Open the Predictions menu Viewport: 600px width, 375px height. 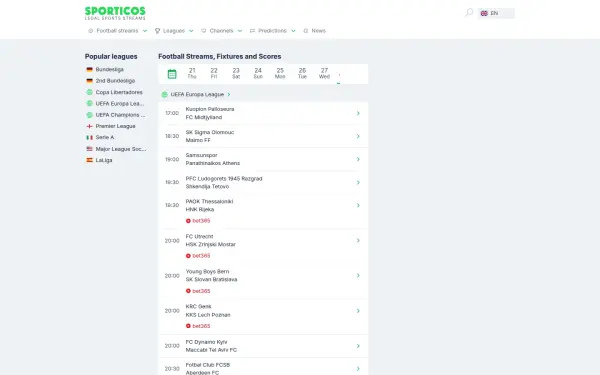(272, 31)
